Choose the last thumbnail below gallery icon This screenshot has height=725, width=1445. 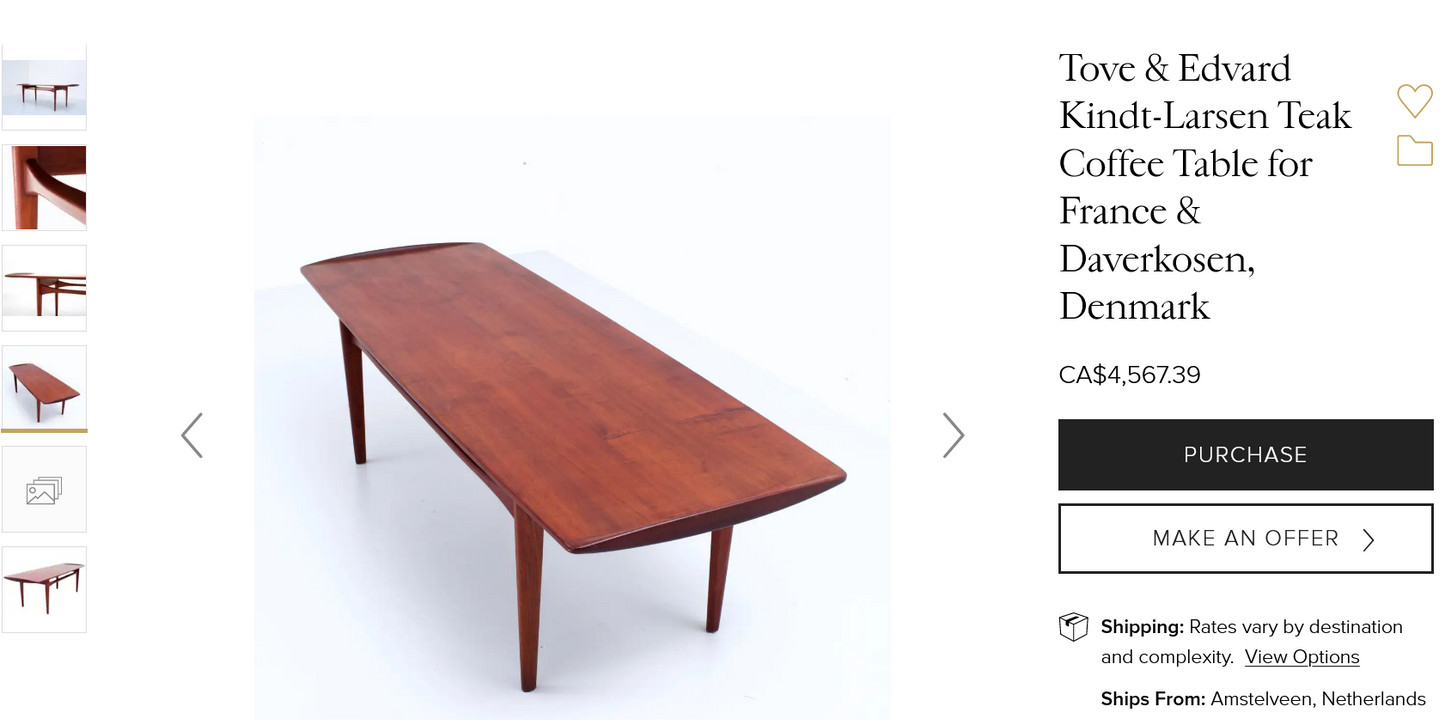[44, 590]
